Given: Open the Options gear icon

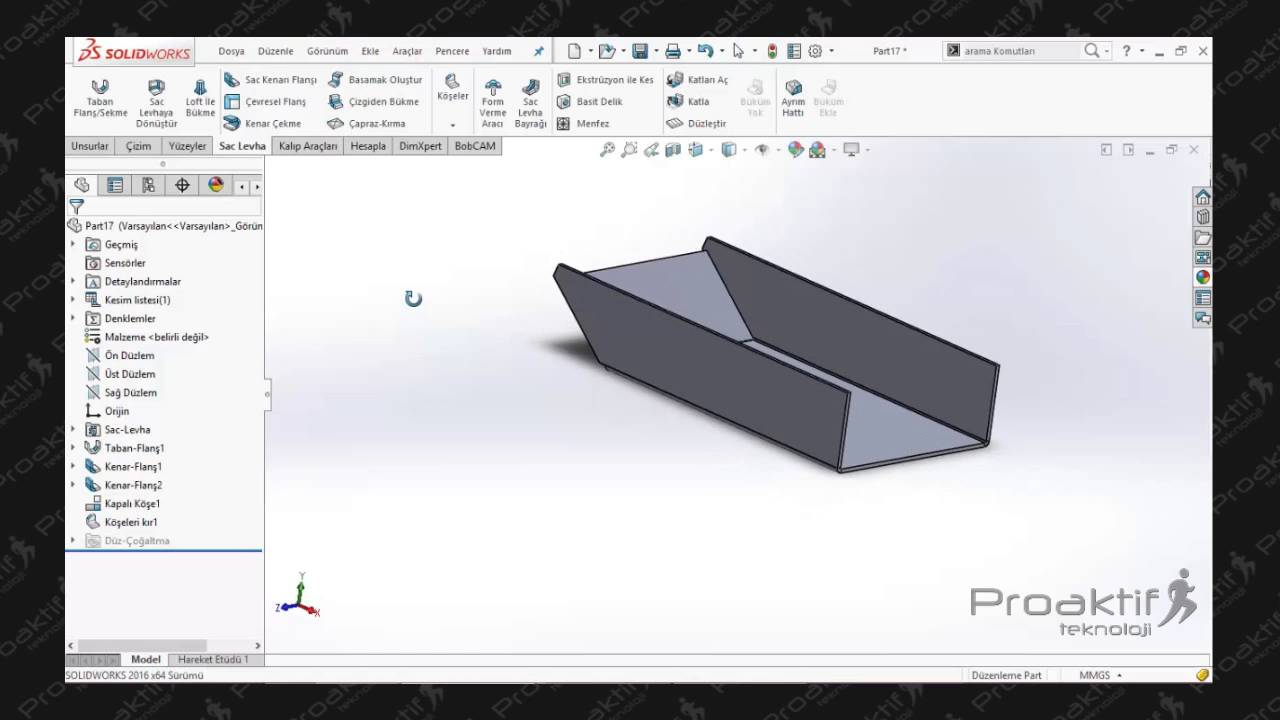Looking at the screenshot, I should pyautogui.click(x=815, y=51).
